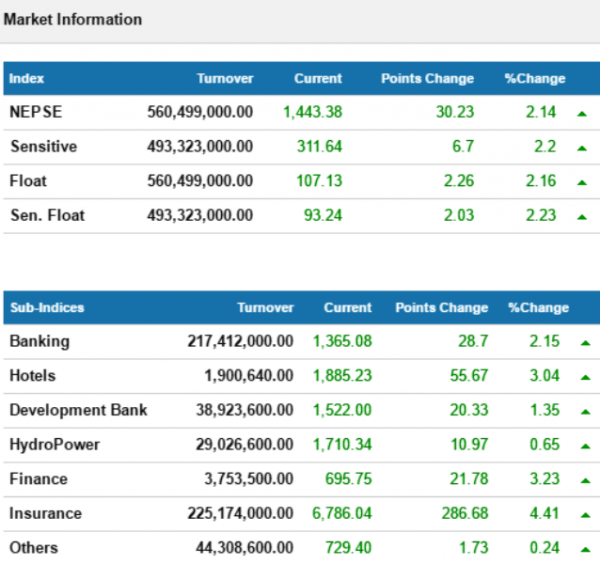This screenshot has width=600, height=564.
Task: Click Sen. Float percent change 2.23
Action: pos(541,215)
